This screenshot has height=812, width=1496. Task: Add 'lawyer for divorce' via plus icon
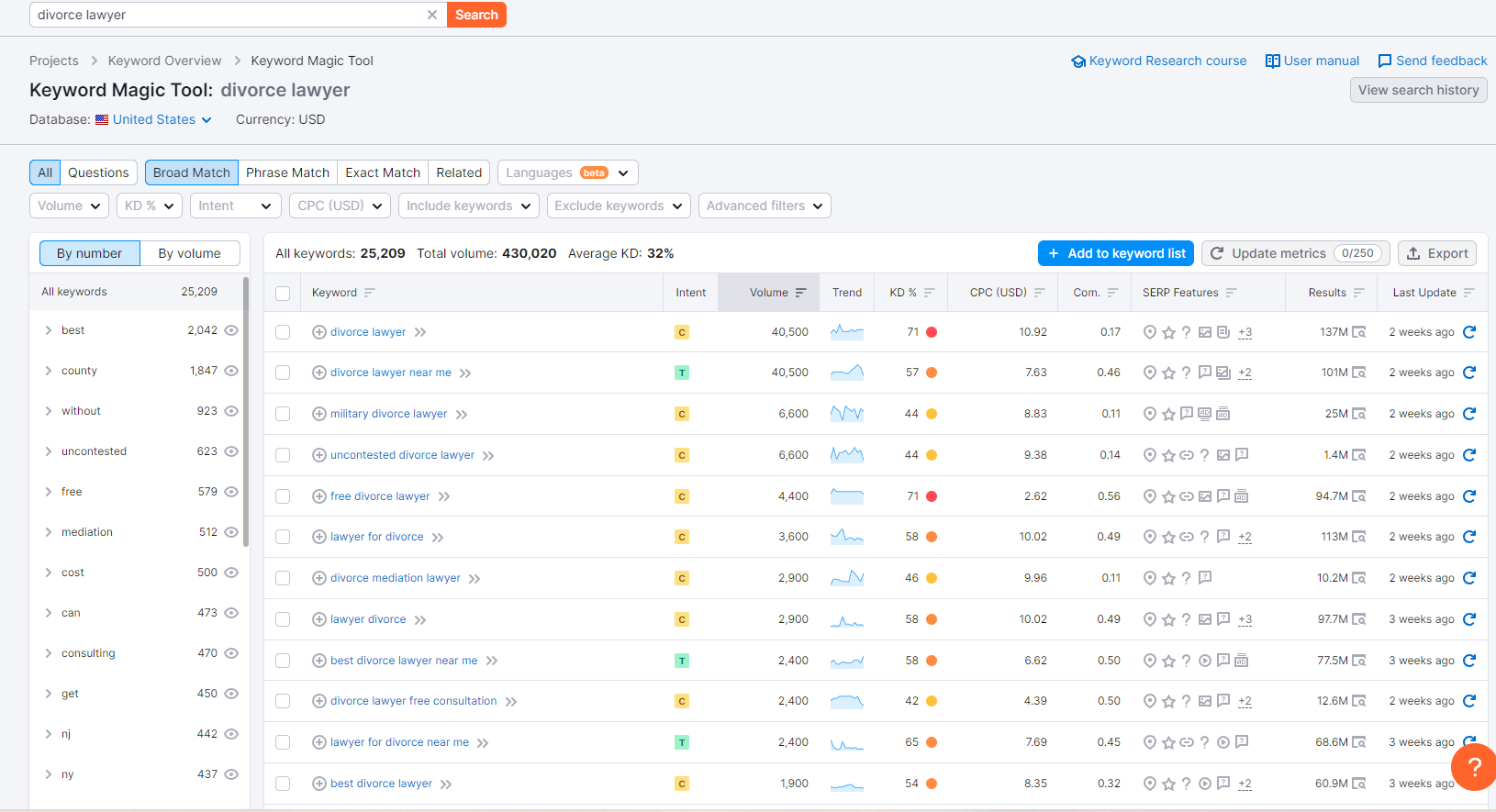tap(319, 537)
